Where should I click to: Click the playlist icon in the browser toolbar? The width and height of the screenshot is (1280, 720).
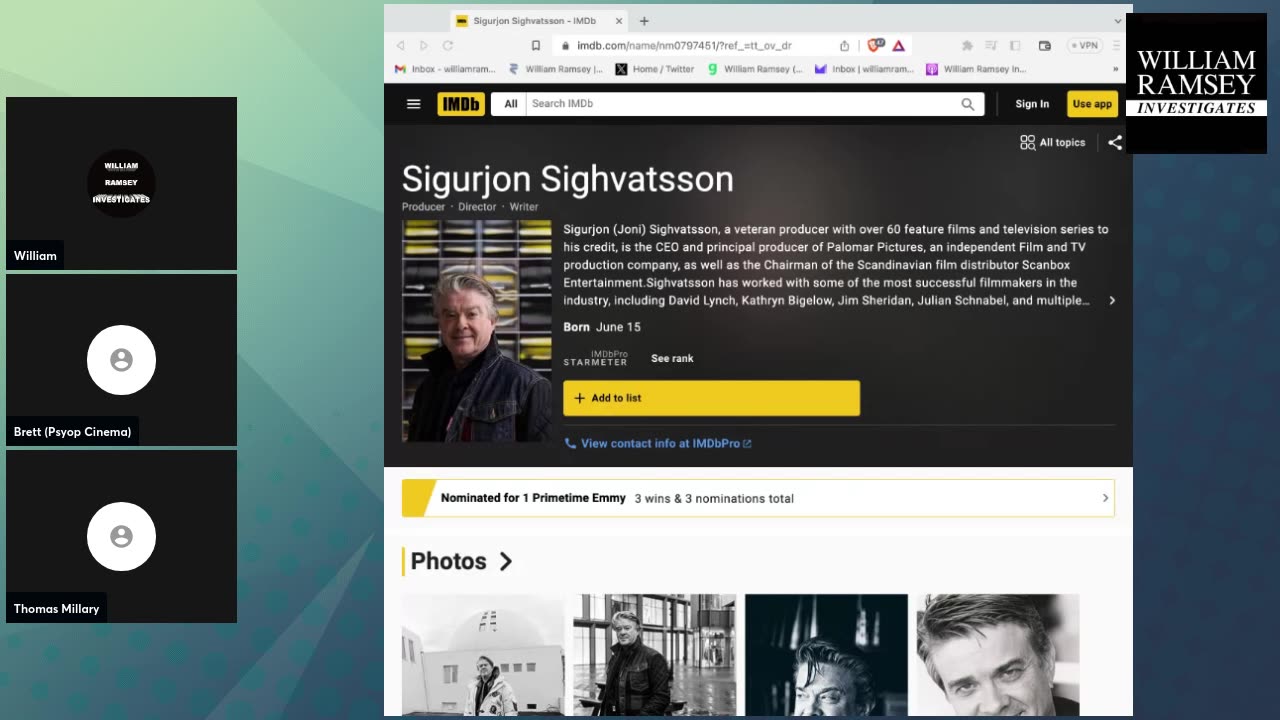(990, 46)
